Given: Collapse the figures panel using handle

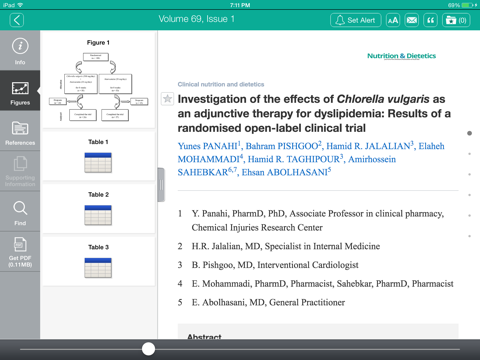Looking at the screenshot, I should pos(161,185).
